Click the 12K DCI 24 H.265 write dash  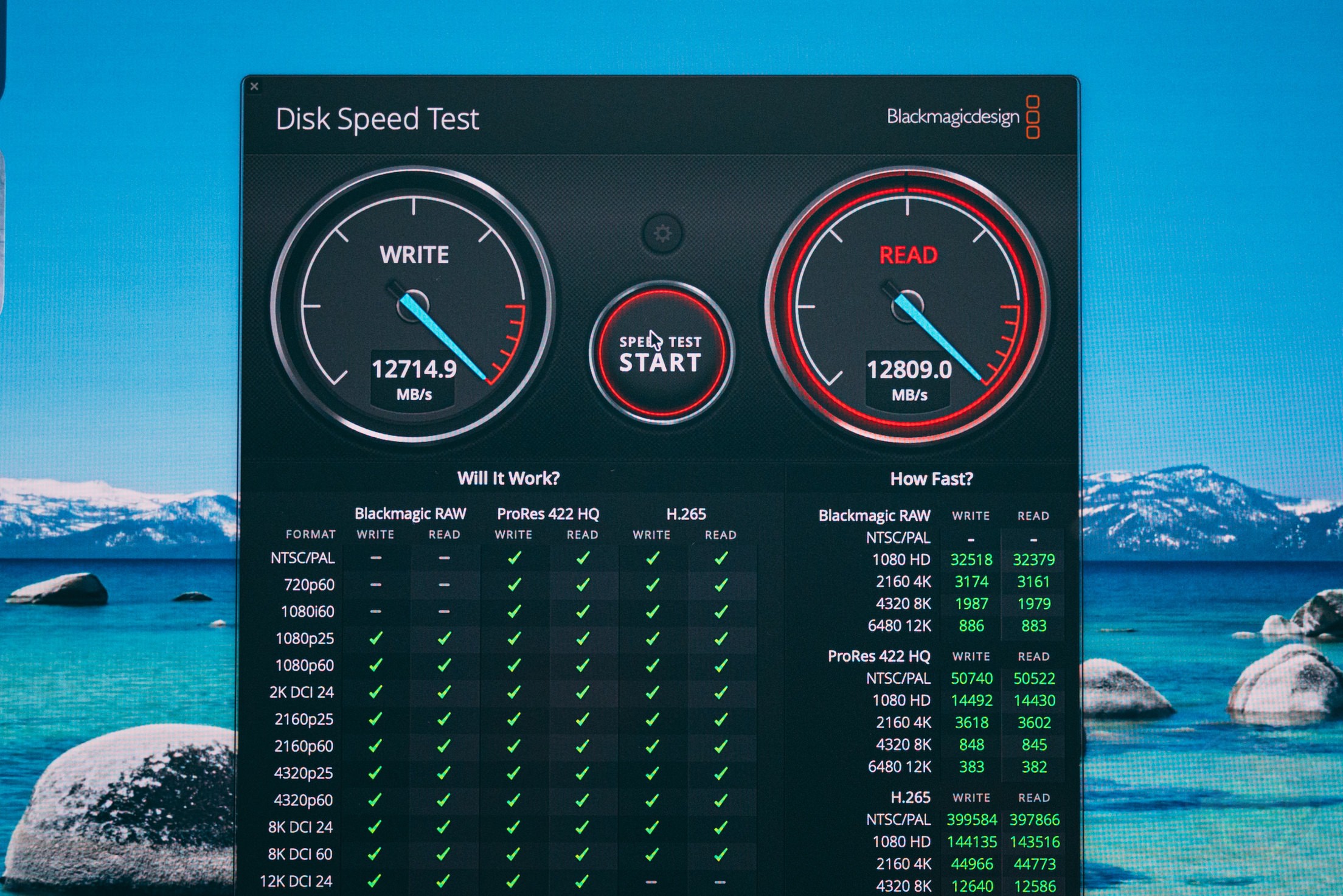(651, 881)
